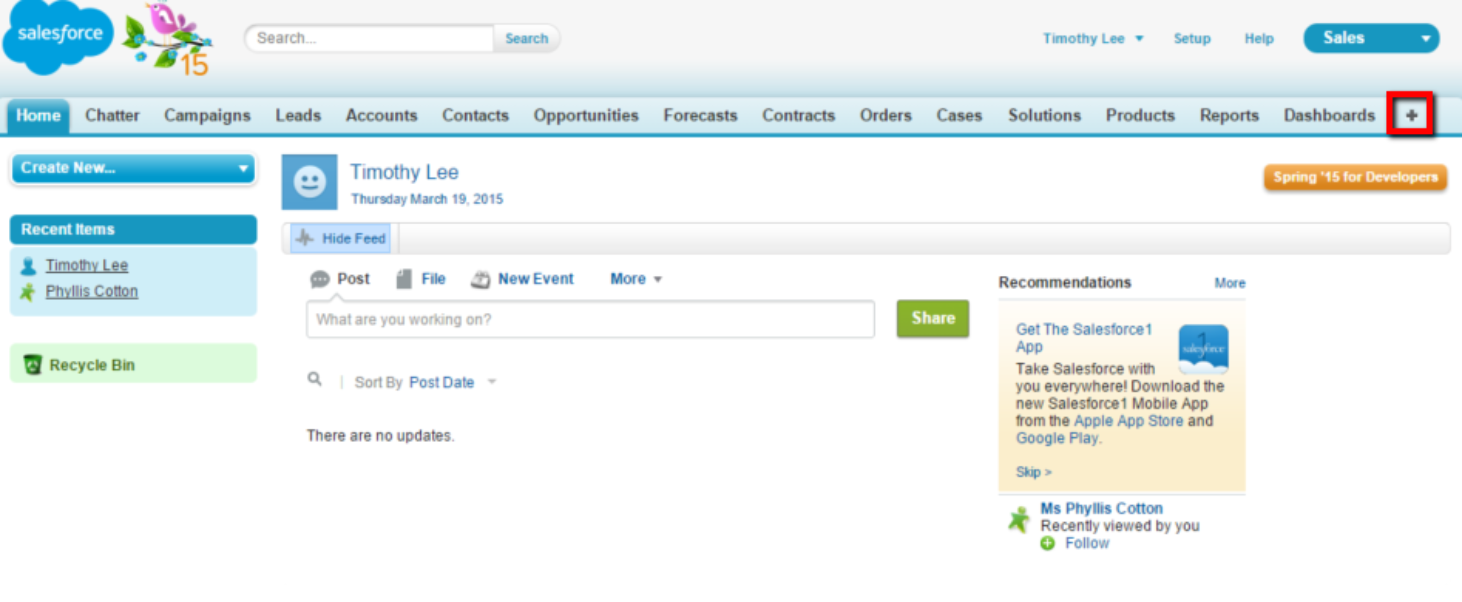Open the Chatter tab
This screenshot has height=602, width=1462.
[x=112, y=116]
